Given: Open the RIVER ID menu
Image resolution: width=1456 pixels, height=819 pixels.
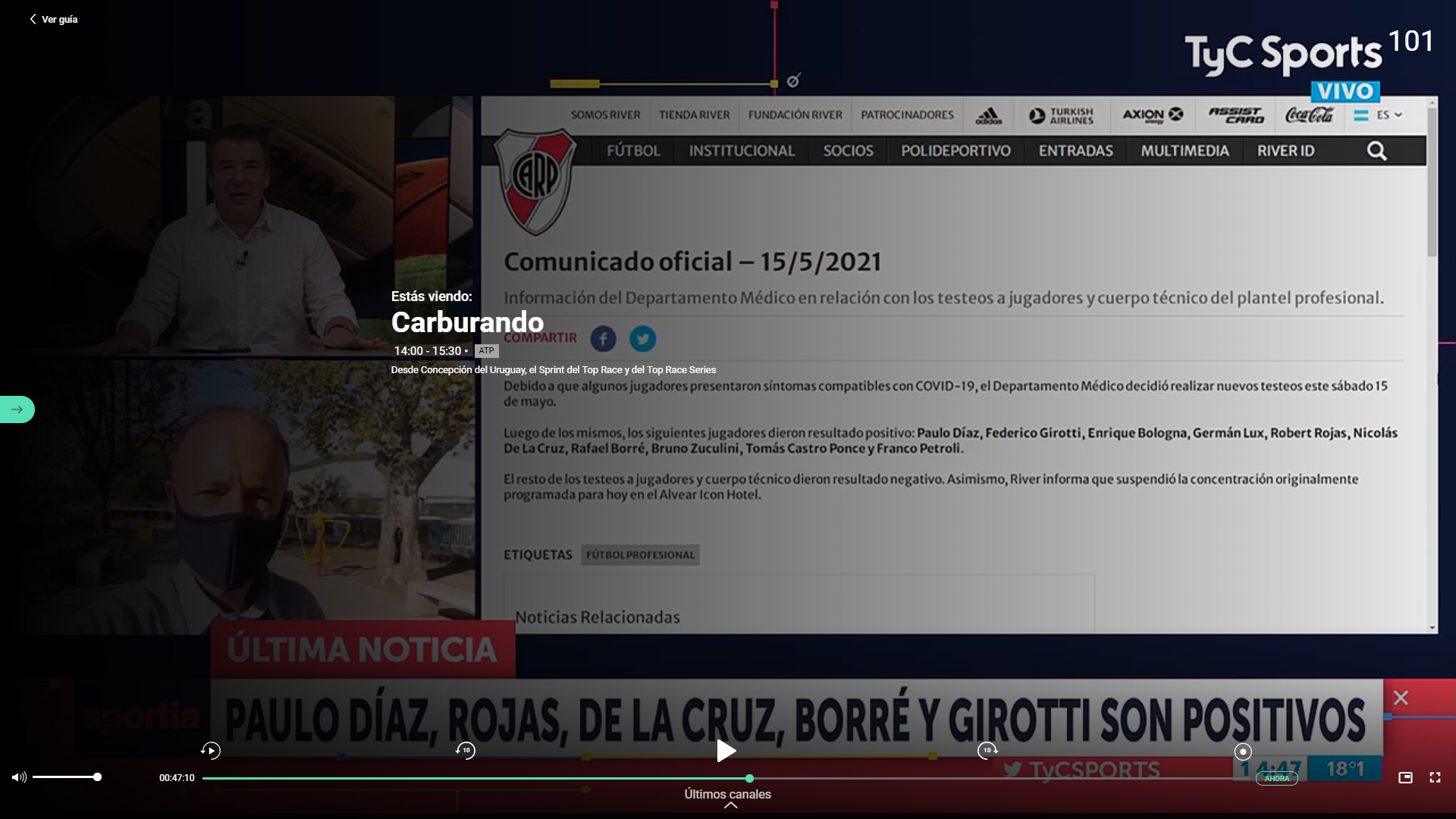Looking at the screenshot, I should 1285,151.
